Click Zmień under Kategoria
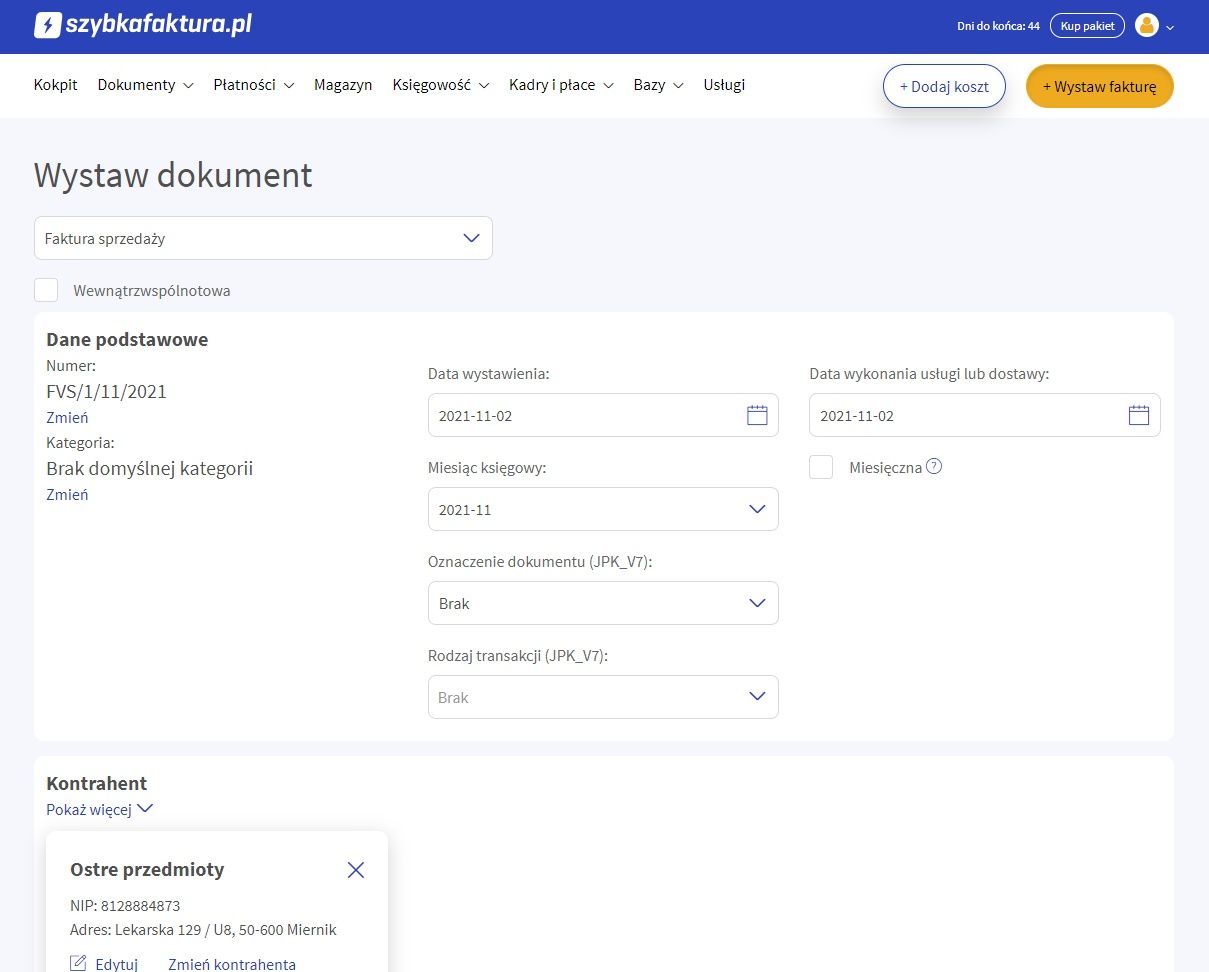1209x972 pixels. (67, 494)
